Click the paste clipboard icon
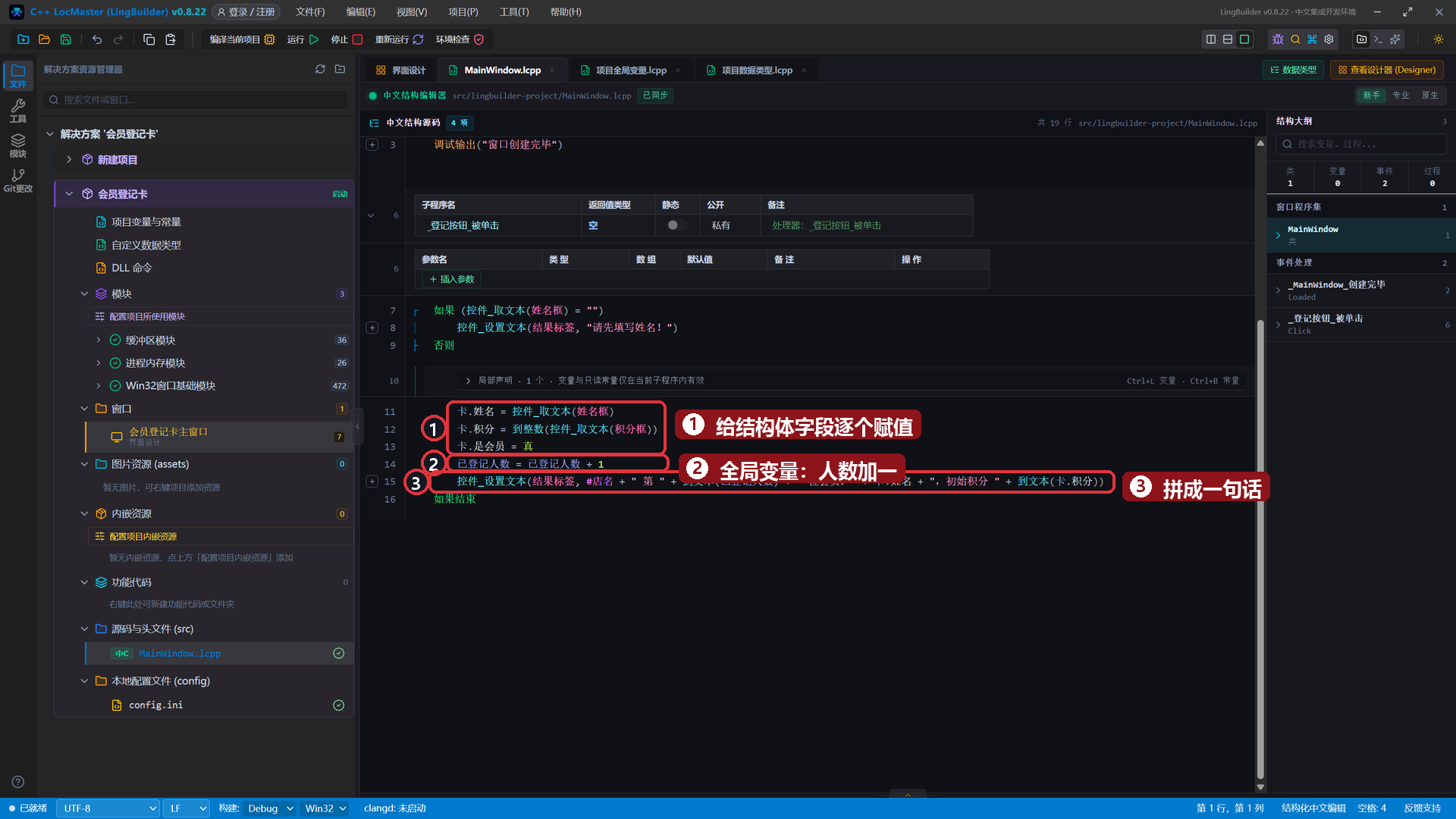This screenshot has width=1456, height=819. tap(171, 39)
